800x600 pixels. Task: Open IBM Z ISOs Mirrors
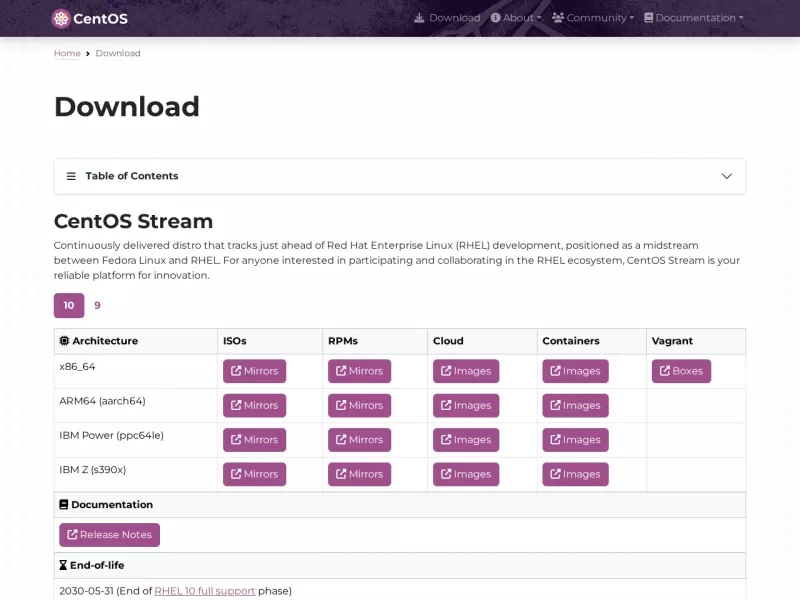point(254,474)
